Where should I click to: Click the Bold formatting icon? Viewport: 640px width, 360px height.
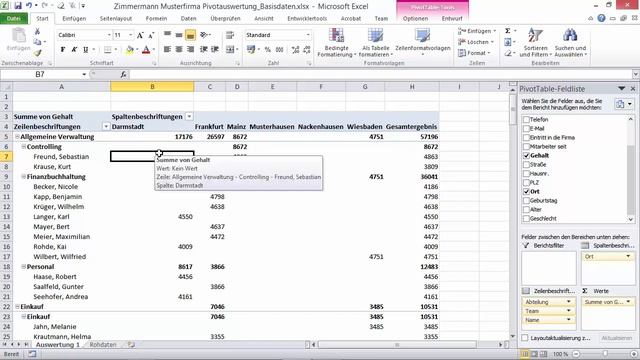(x=63, y=49)
